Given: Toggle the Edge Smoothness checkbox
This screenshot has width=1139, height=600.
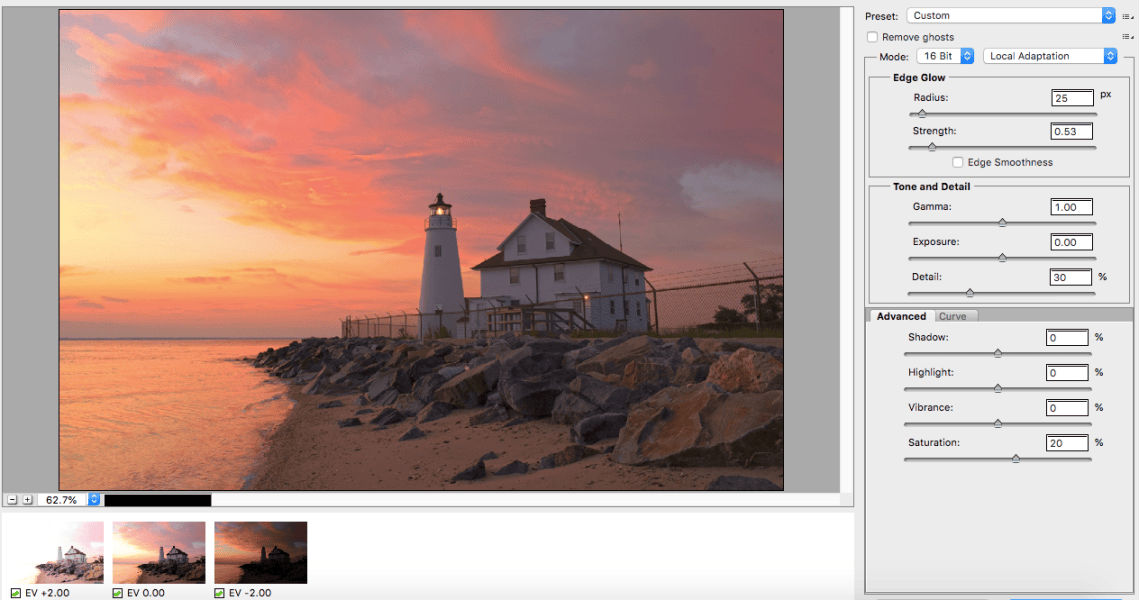Looking at the screenshot, I should pyautogui.click(x=957, y=163).
